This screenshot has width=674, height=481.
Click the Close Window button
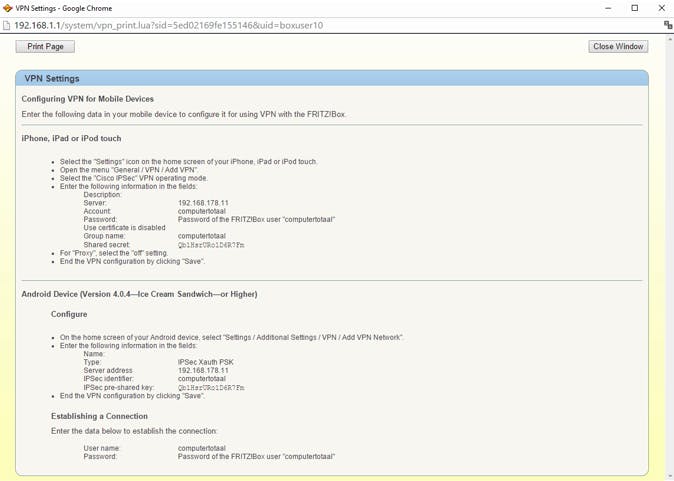(618, 46)
